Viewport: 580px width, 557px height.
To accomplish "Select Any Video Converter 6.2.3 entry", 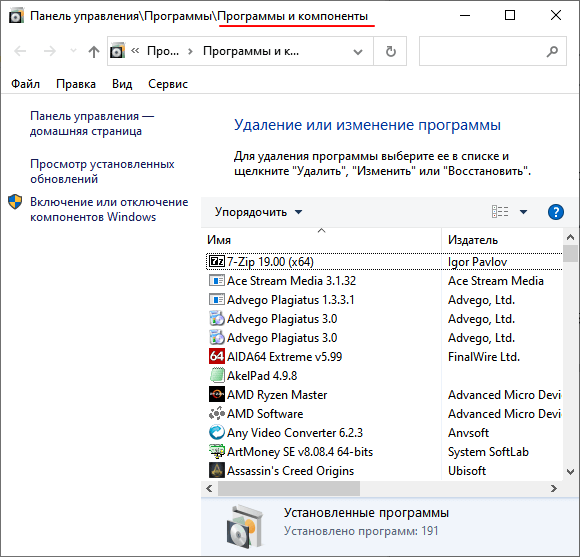I will pos(295,432).
